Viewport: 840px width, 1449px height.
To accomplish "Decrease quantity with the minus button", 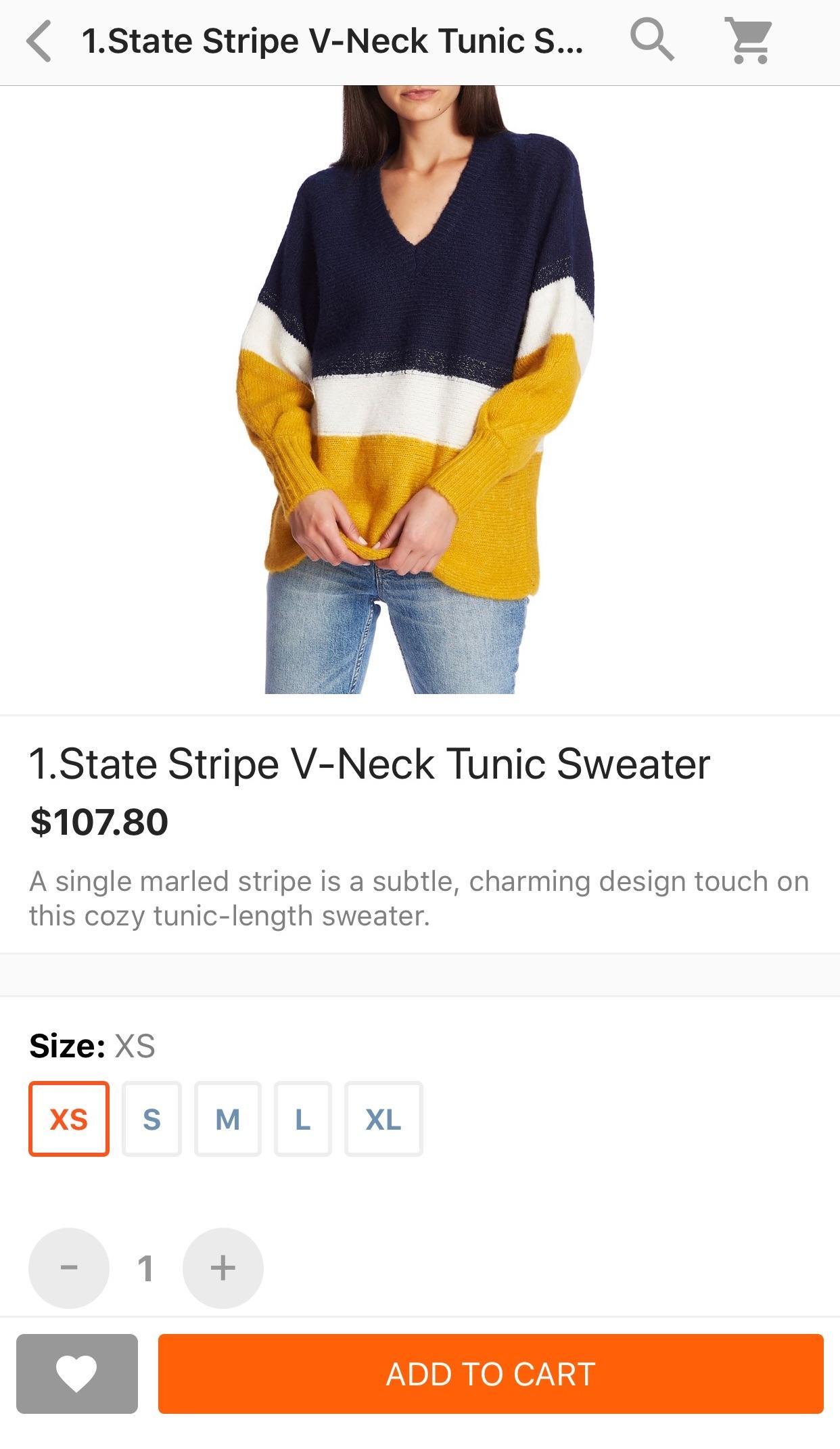I will click(x=69, y=1268).
